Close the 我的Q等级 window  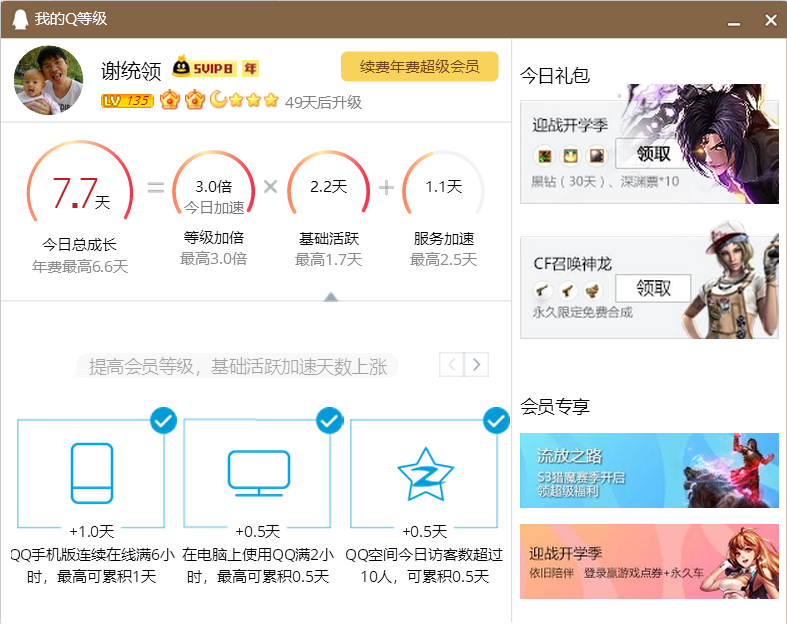[x=771, y=20]
